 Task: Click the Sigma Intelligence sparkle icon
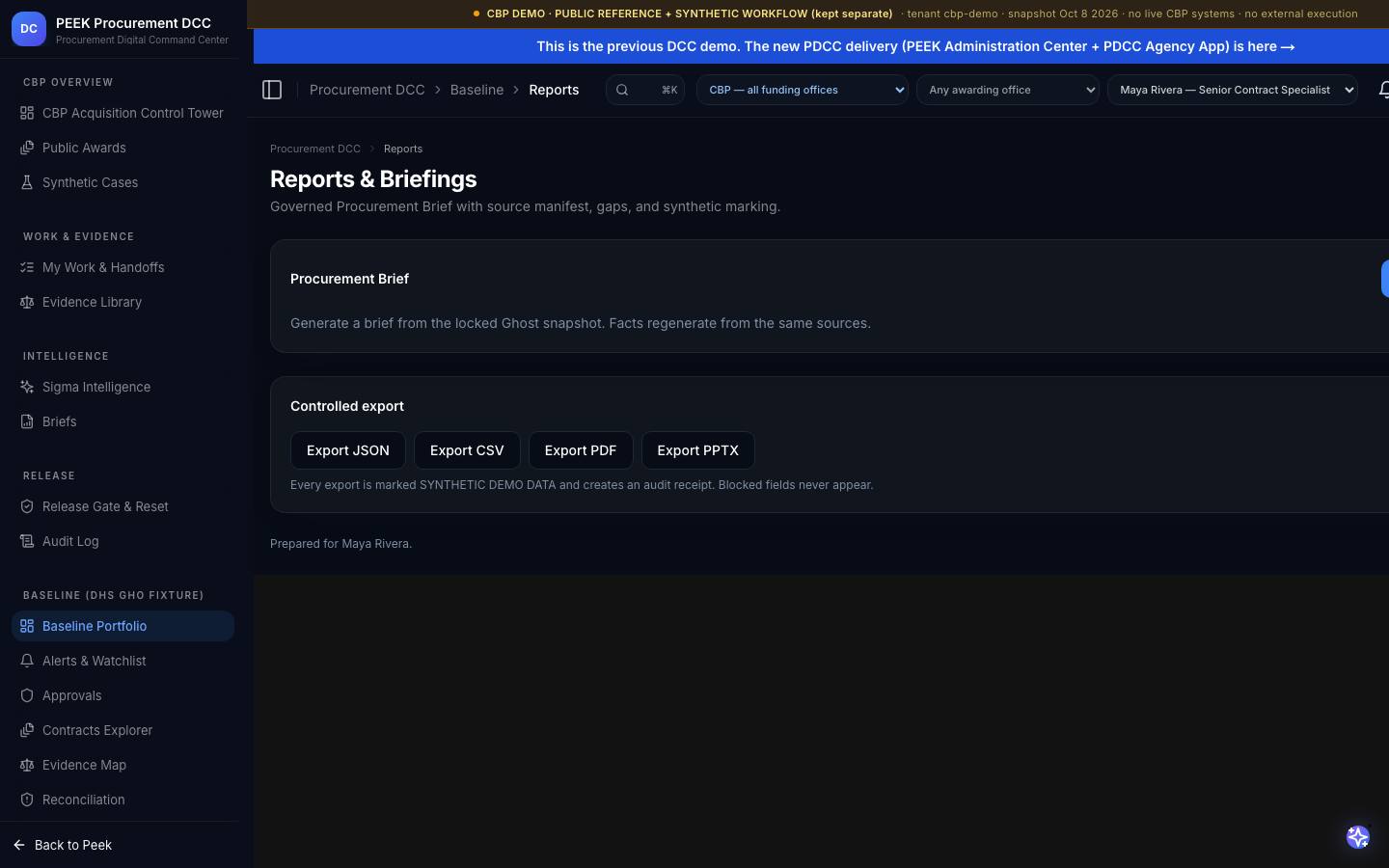tap(27, 387)
